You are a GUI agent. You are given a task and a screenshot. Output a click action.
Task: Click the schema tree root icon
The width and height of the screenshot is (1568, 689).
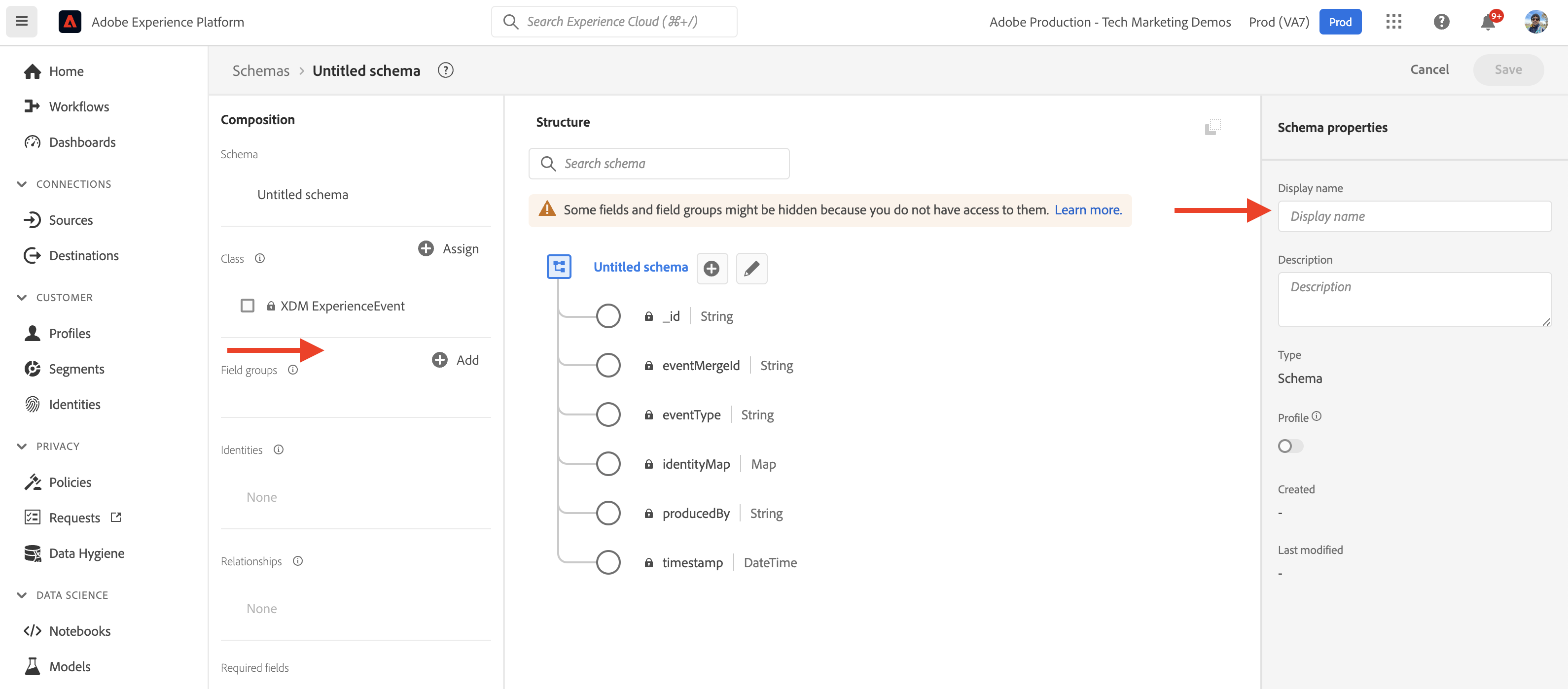558,267
